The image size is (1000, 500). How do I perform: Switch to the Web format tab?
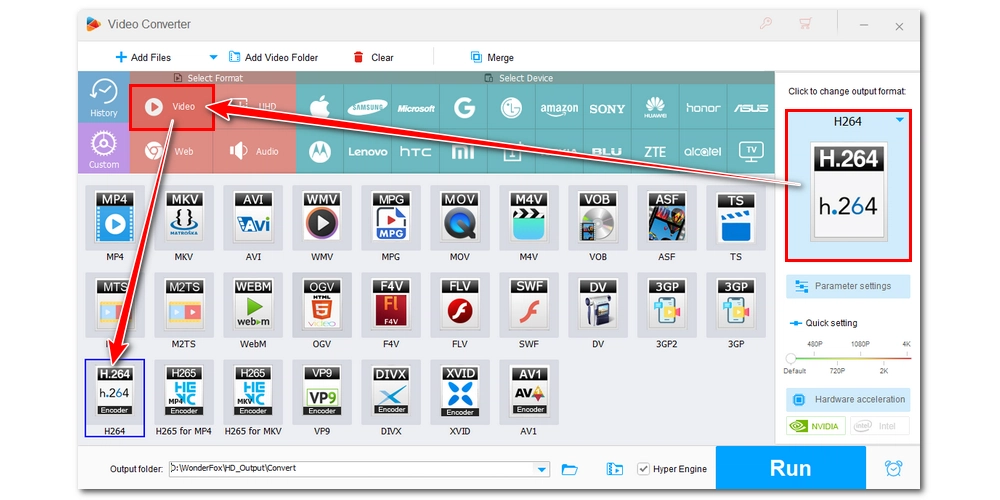(x=171, y=152)
